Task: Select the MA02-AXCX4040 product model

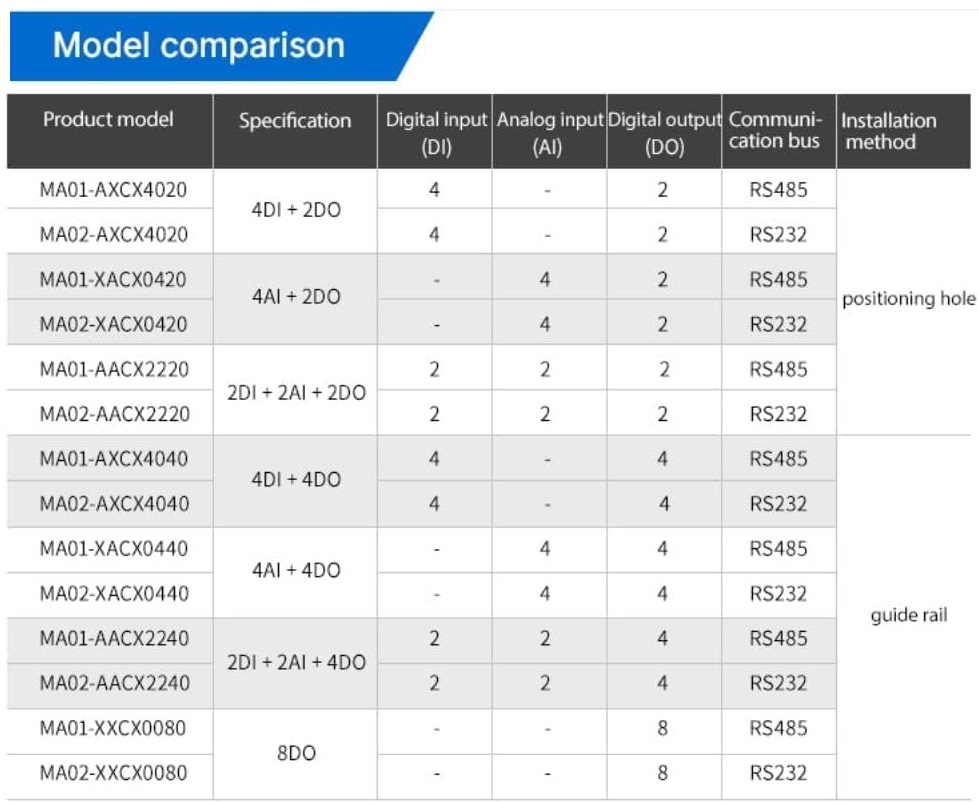Action: 114,504
